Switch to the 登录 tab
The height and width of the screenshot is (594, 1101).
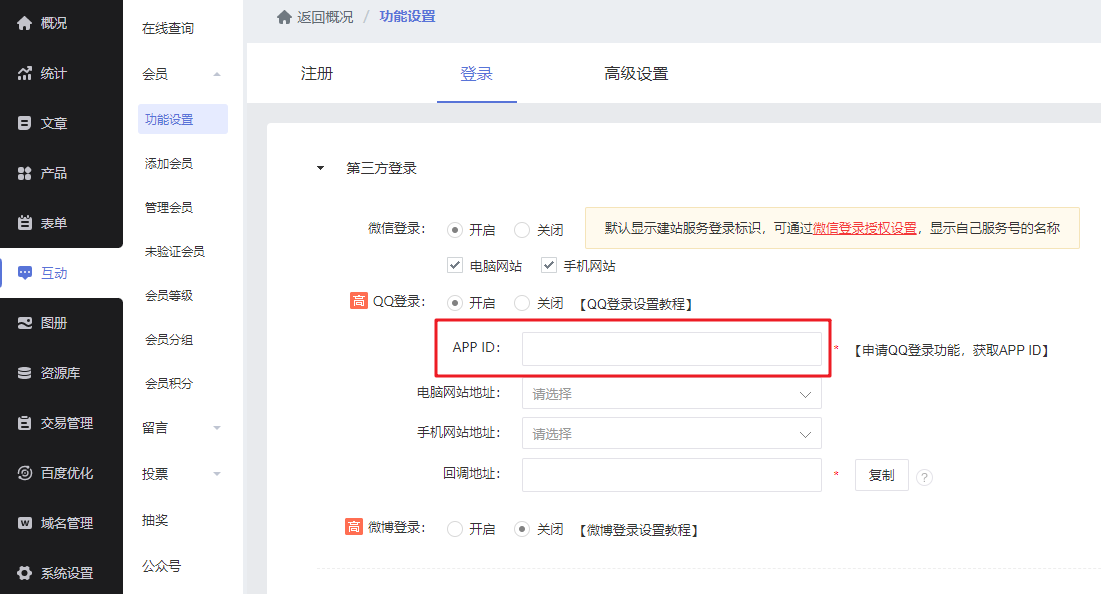477,74
